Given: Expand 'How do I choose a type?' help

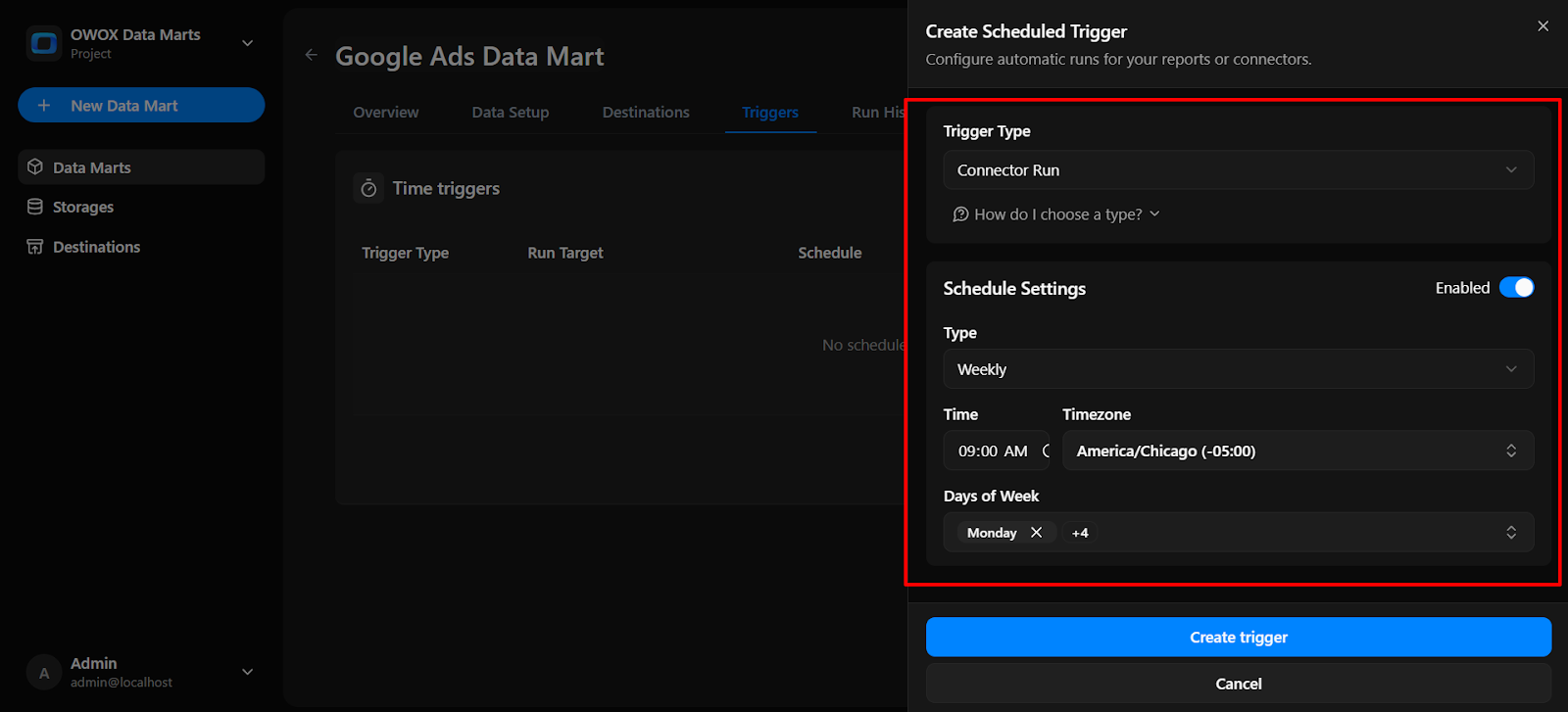Looking at the screenshot, I should [x=1056, y=214].
